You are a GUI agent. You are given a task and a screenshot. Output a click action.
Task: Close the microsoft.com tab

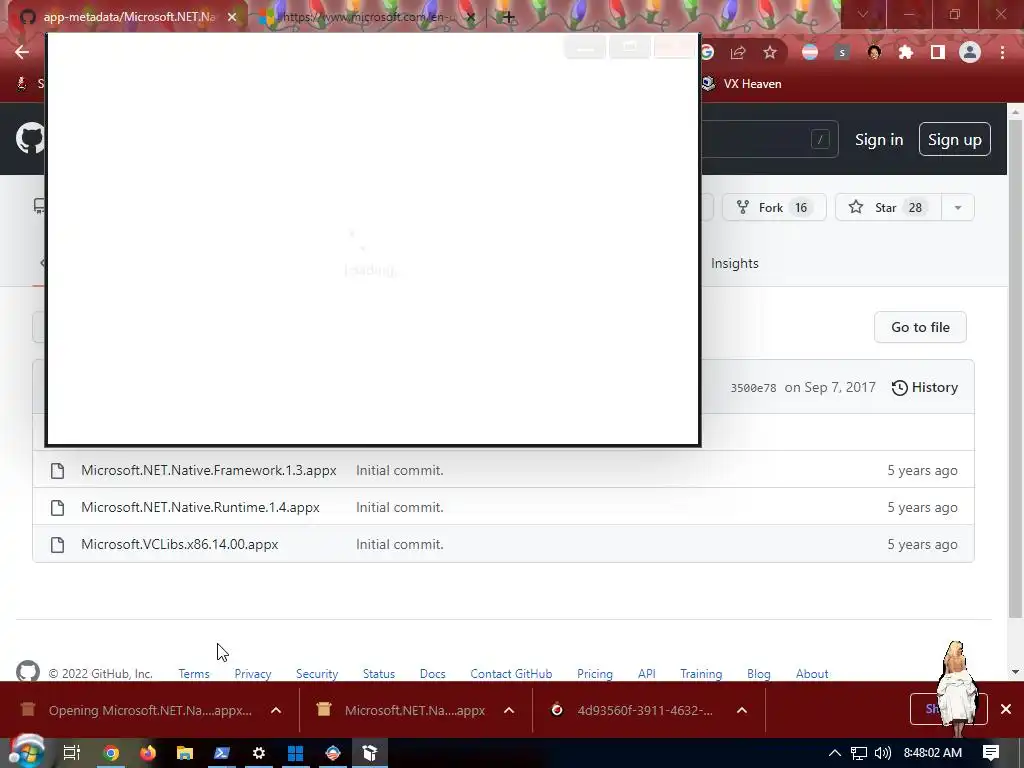[471, 17]
